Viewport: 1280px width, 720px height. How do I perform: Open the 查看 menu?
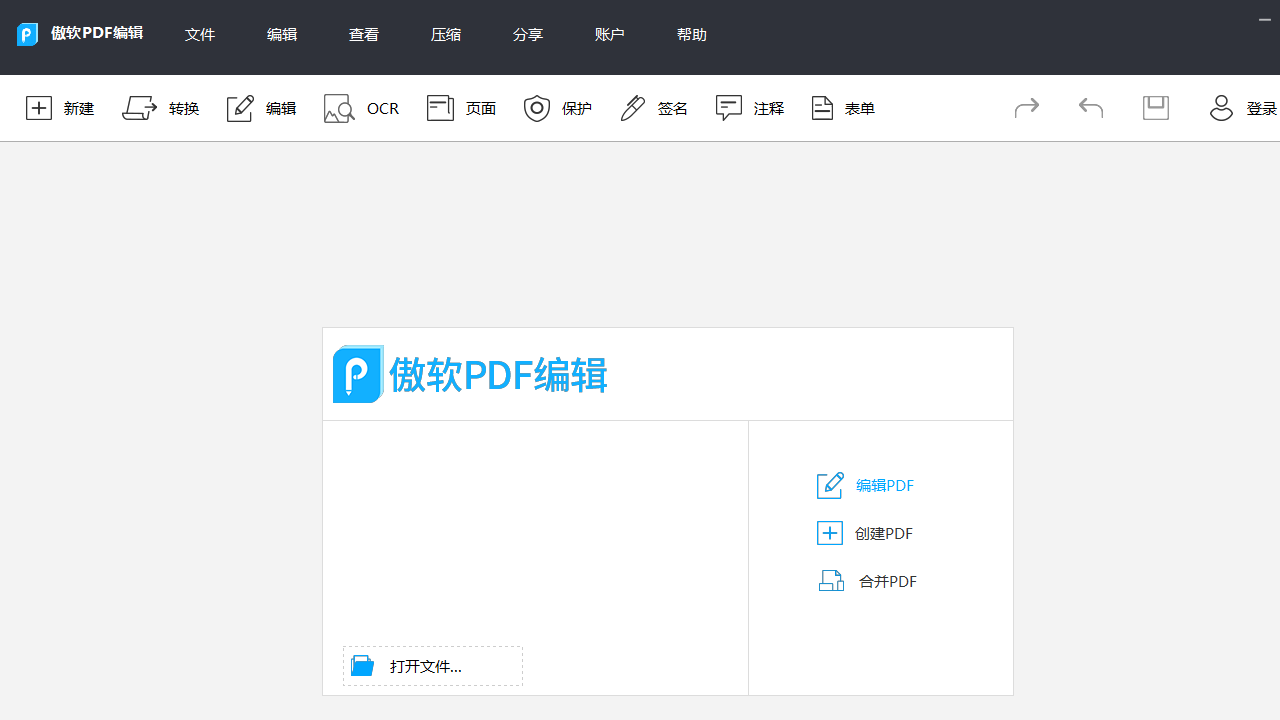pyautogui.click(x=364, y=34)
